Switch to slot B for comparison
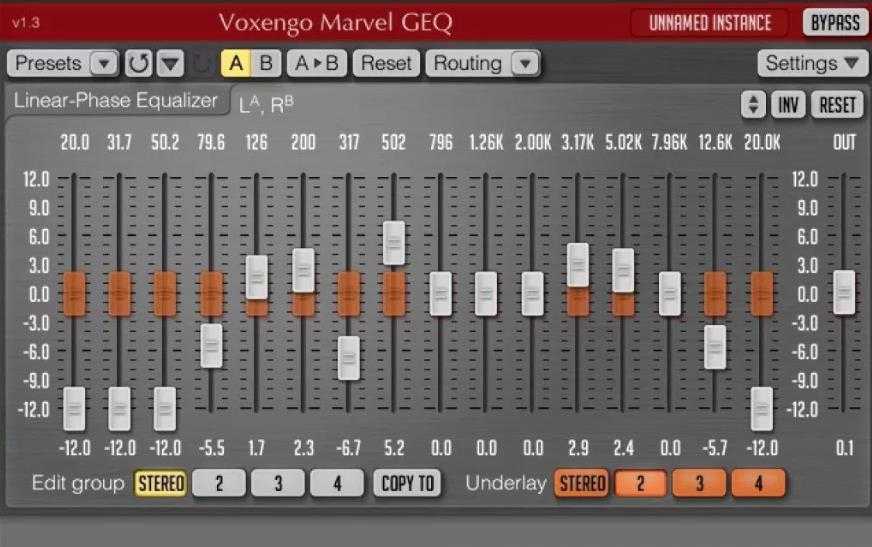This screenshot has height=547, width=872. point(265,64)
